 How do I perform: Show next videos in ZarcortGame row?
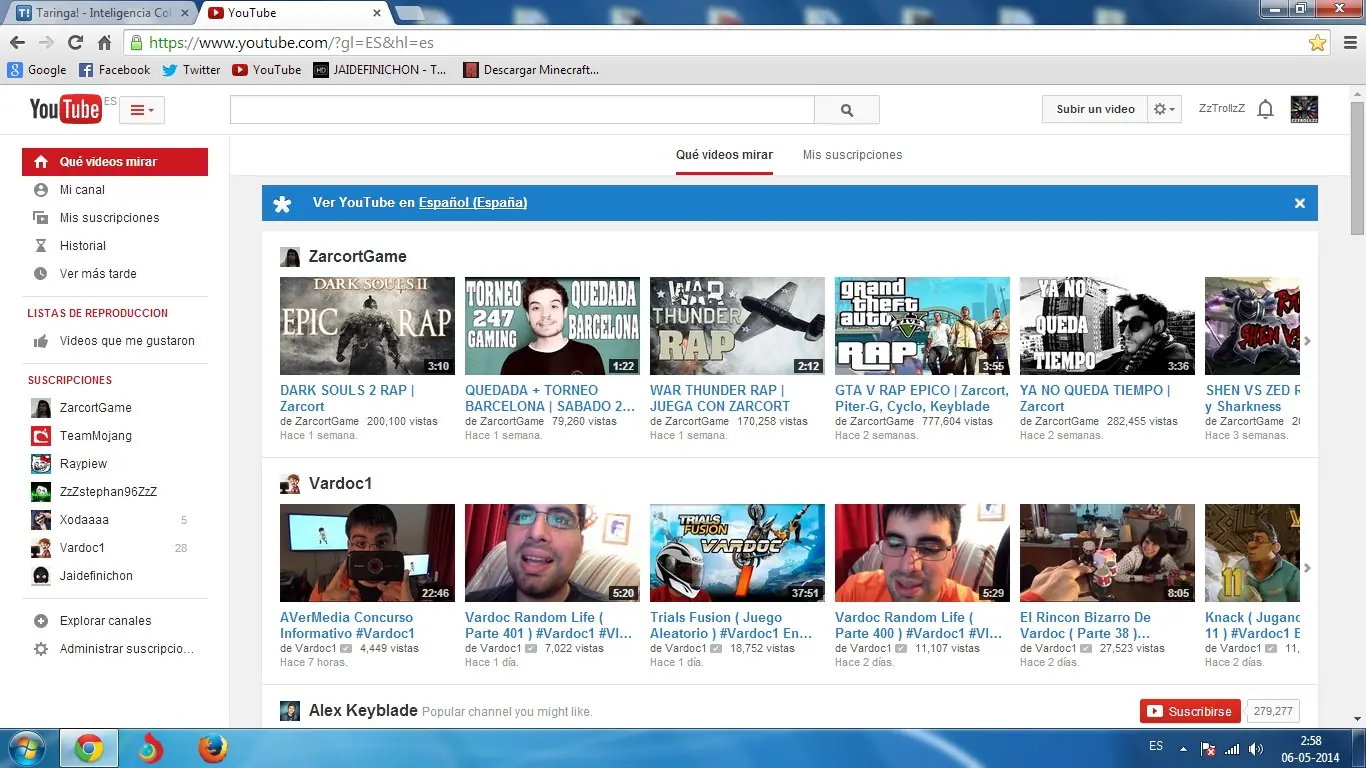1307,341
